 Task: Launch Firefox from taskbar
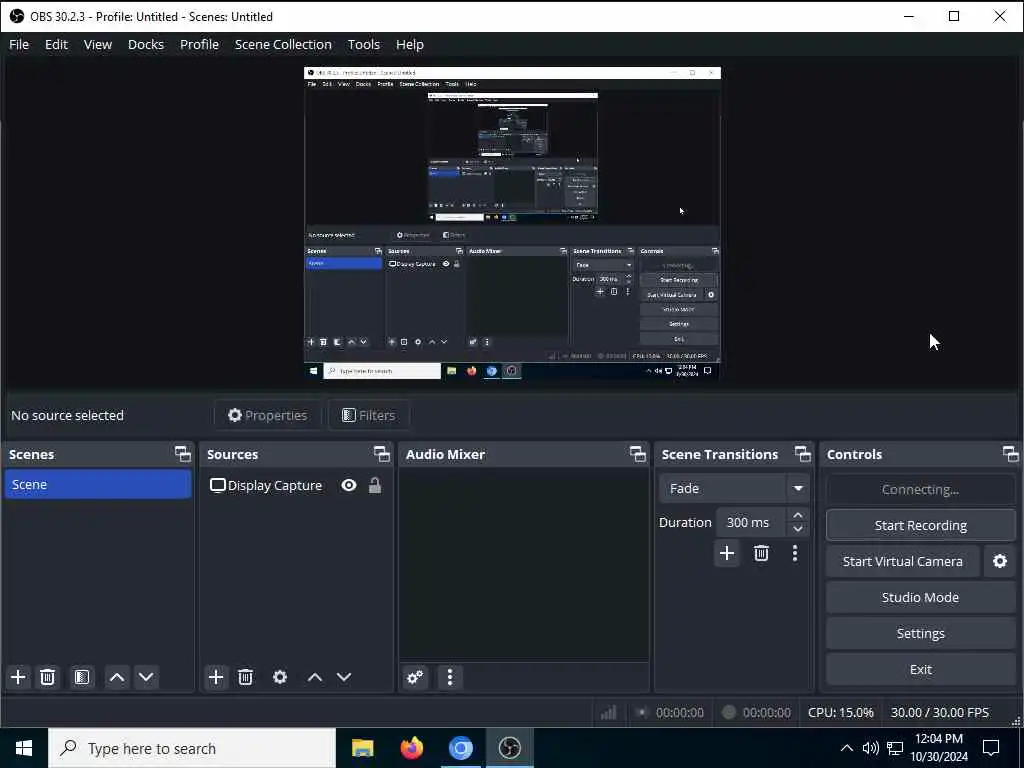(411, 748)
